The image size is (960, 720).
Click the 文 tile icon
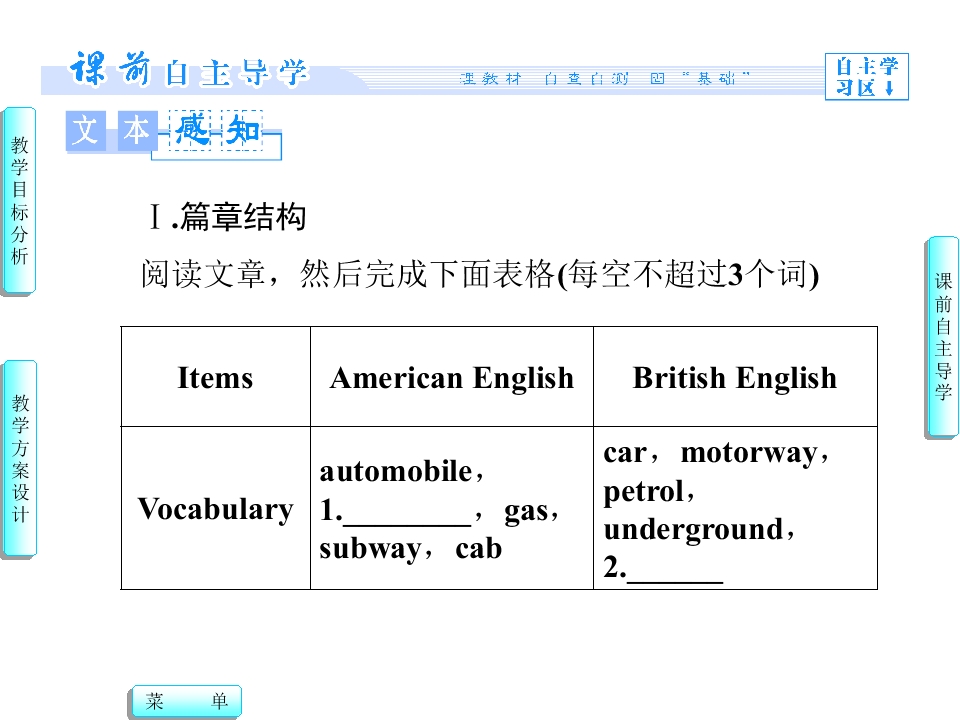(x=86, y=130)
